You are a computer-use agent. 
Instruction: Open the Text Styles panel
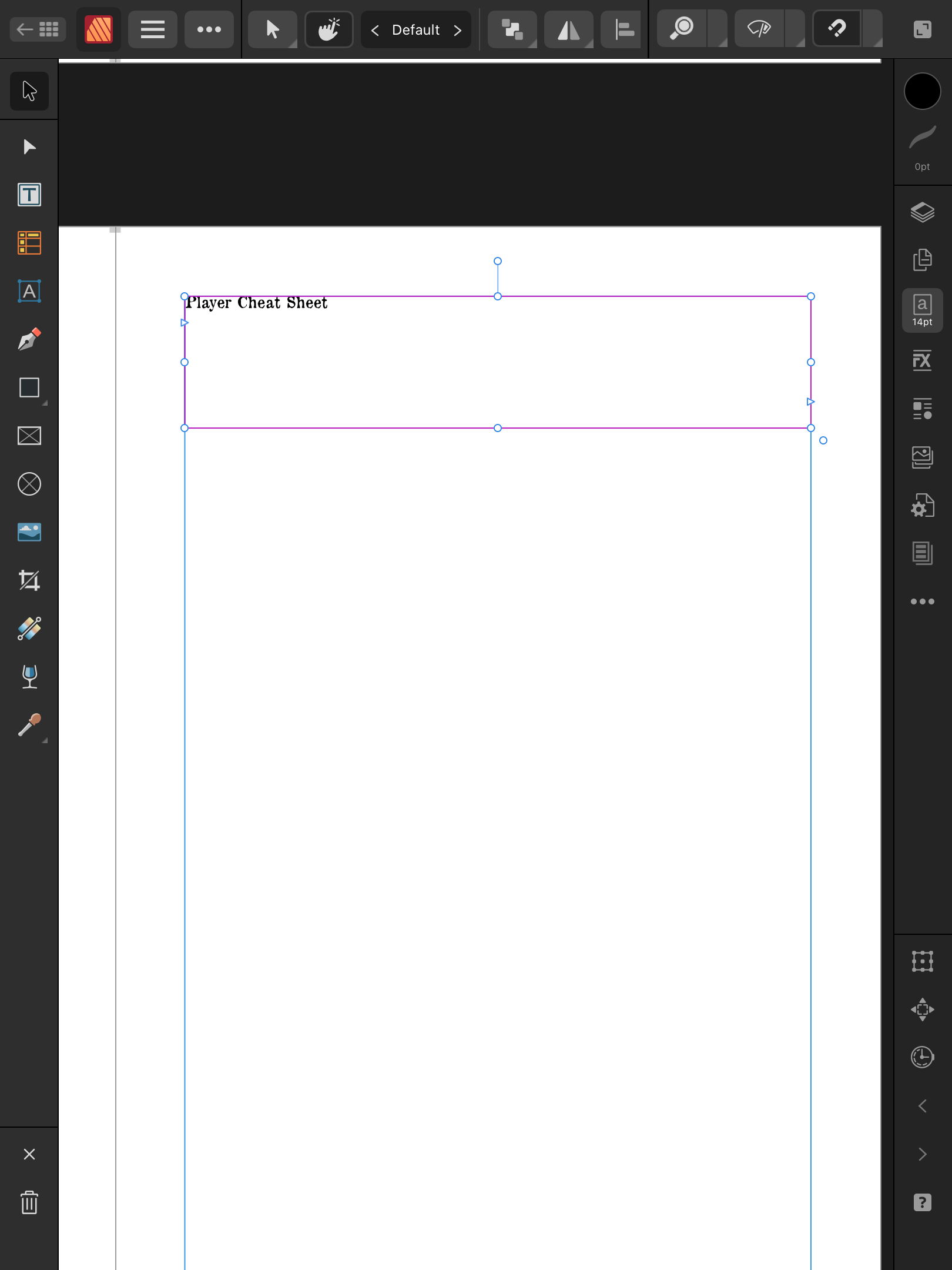[x=923, y=409]
